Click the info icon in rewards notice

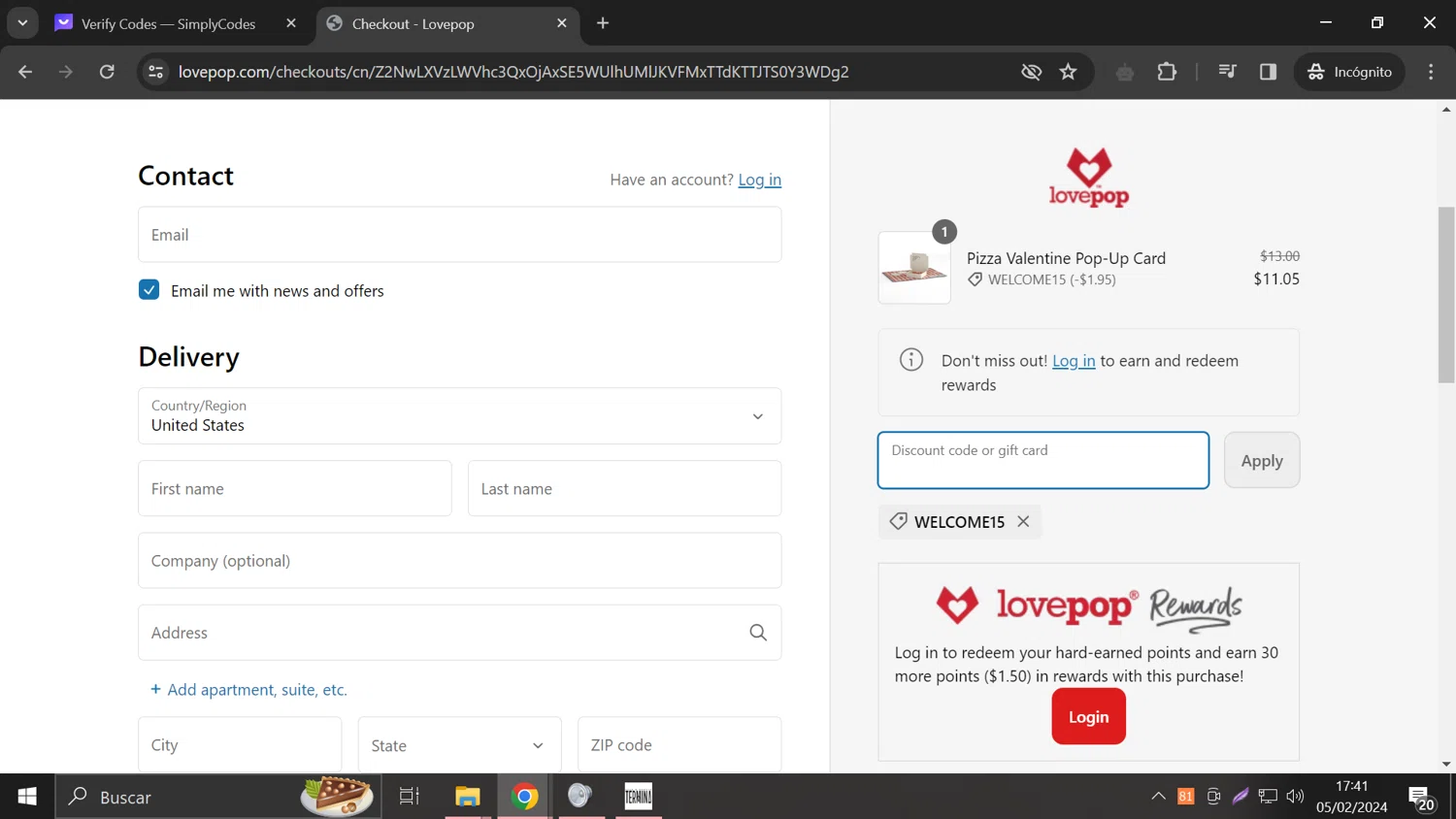[x=911, y=360]
